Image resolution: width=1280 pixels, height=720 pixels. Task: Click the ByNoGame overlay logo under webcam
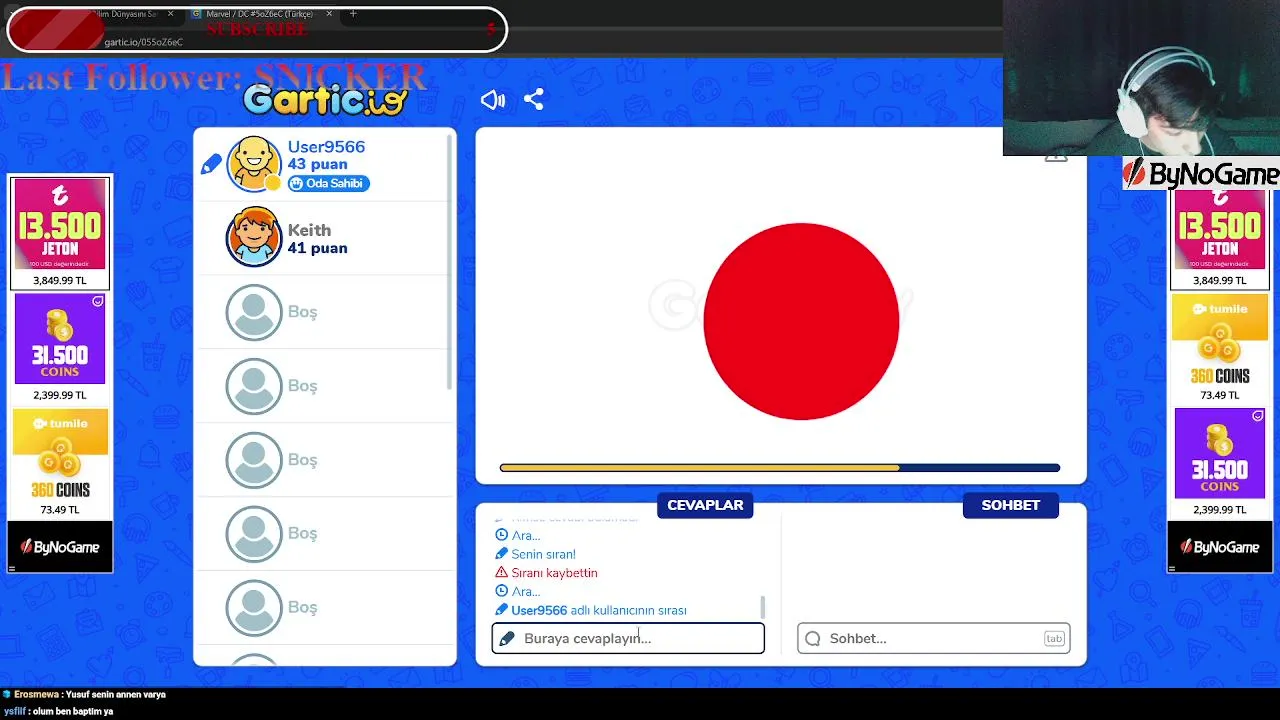tap(1200, 174)
